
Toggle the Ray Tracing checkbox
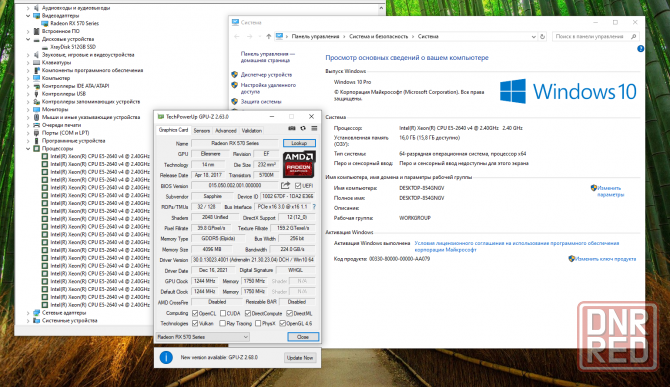click(x=222, y=324)
